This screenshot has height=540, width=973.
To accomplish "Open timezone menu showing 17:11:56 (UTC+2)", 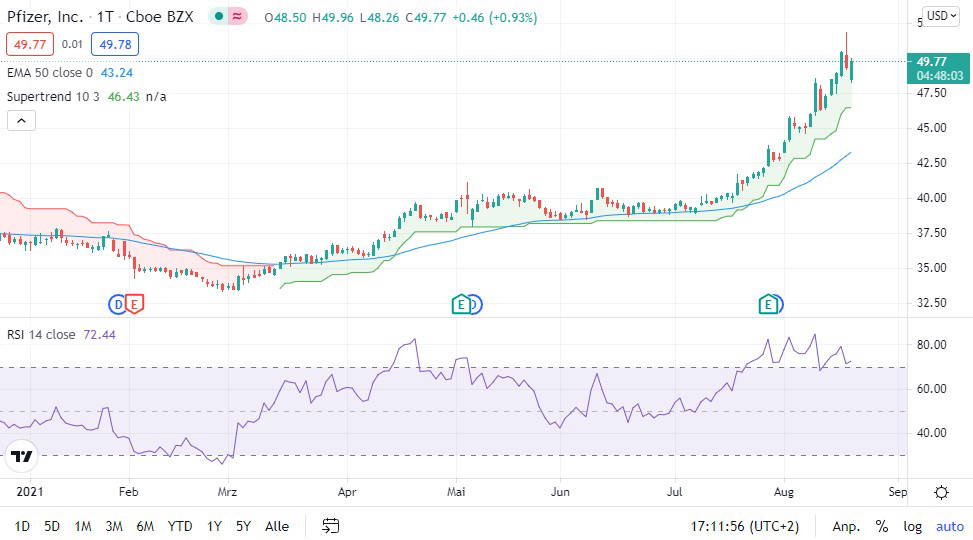I will tap(745, 526).
